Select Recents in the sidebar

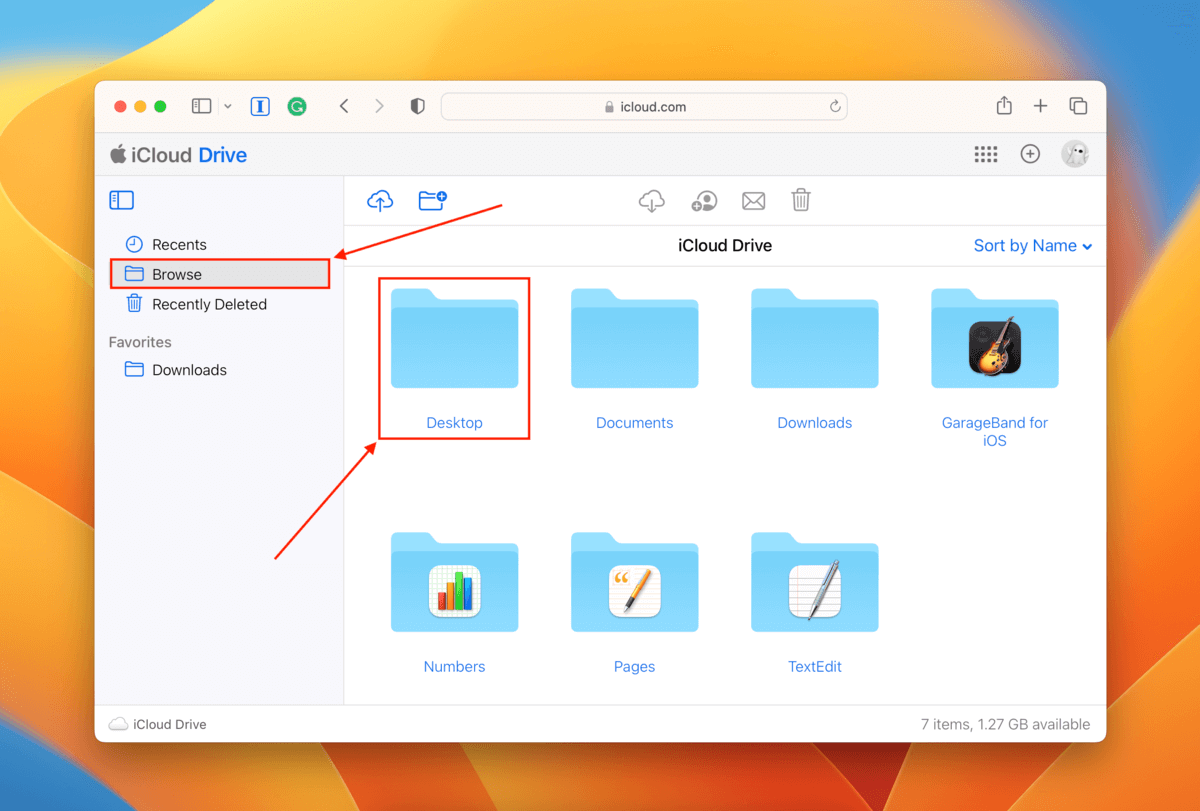click(179, 245)
